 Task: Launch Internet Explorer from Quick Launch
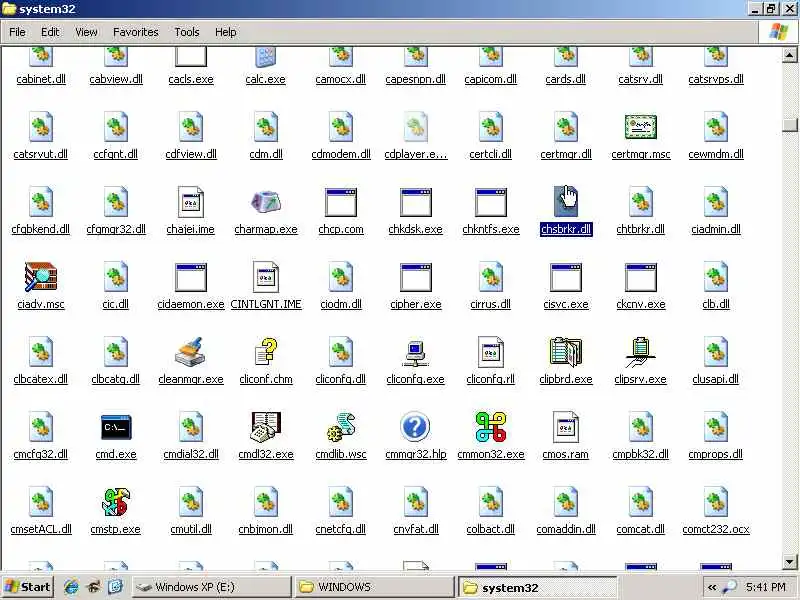(70, 587)
